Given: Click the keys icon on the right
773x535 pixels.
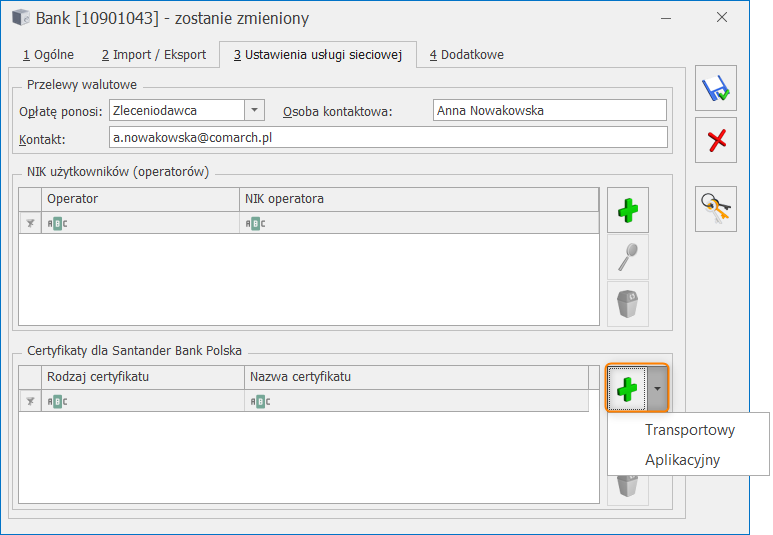Looking at the screenshot, I should coord(716,209).
